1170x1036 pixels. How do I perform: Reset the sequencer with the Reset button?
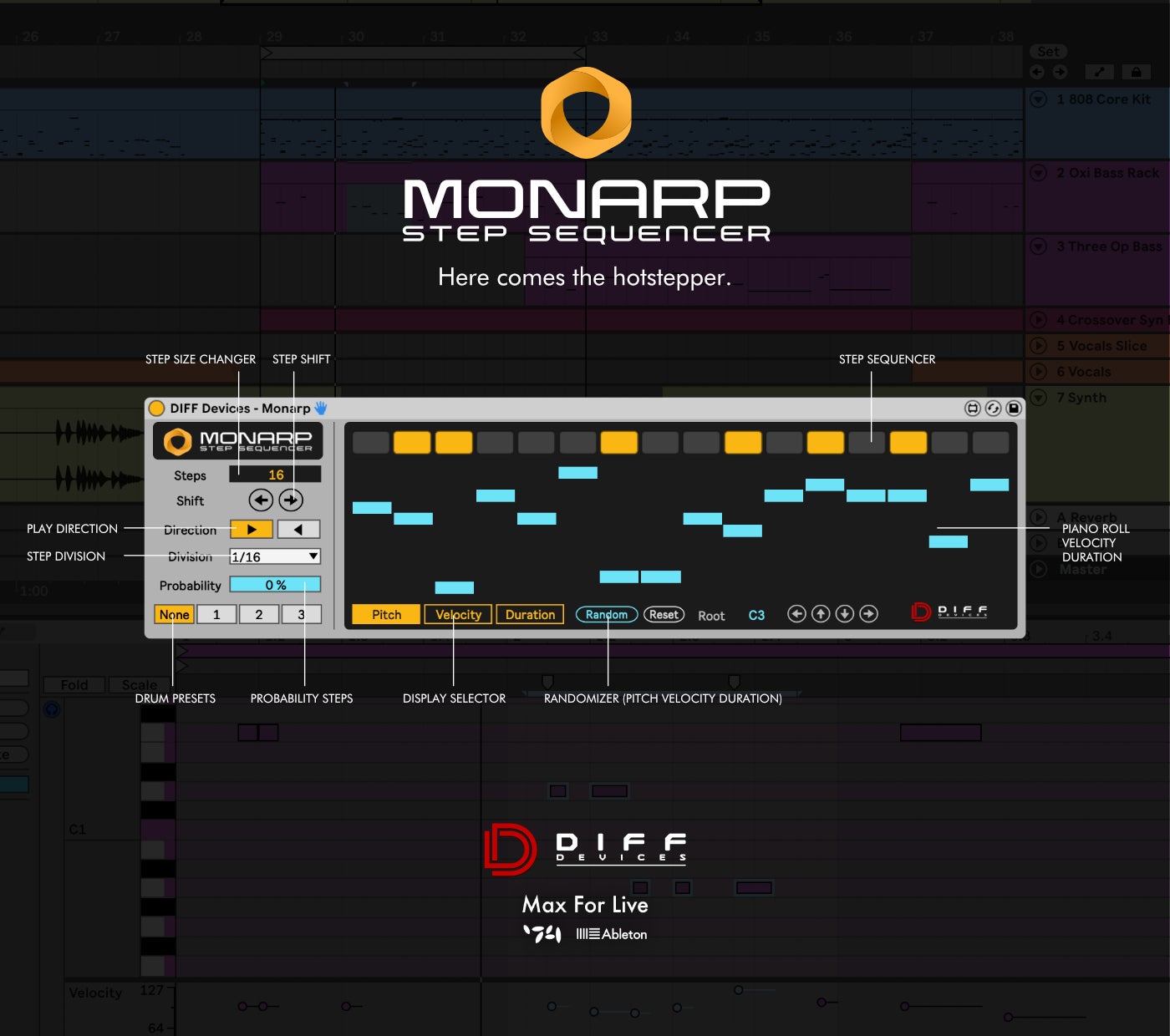664,614
